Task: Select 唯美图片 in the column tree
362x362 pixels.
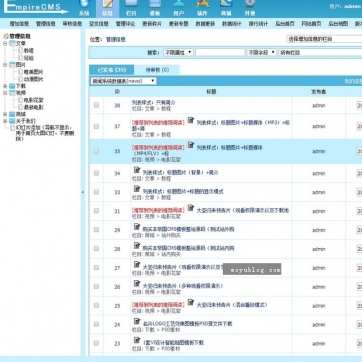Action: click(x=34, y=72)
